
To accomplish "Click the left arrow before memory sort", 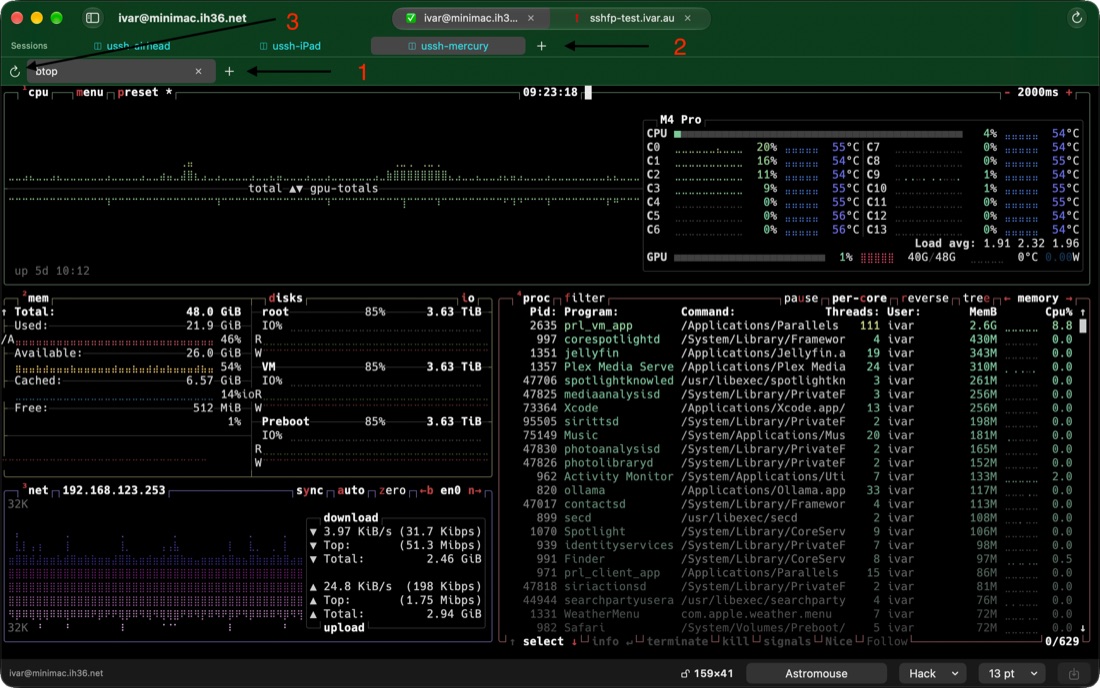I will pos(1007,298).
